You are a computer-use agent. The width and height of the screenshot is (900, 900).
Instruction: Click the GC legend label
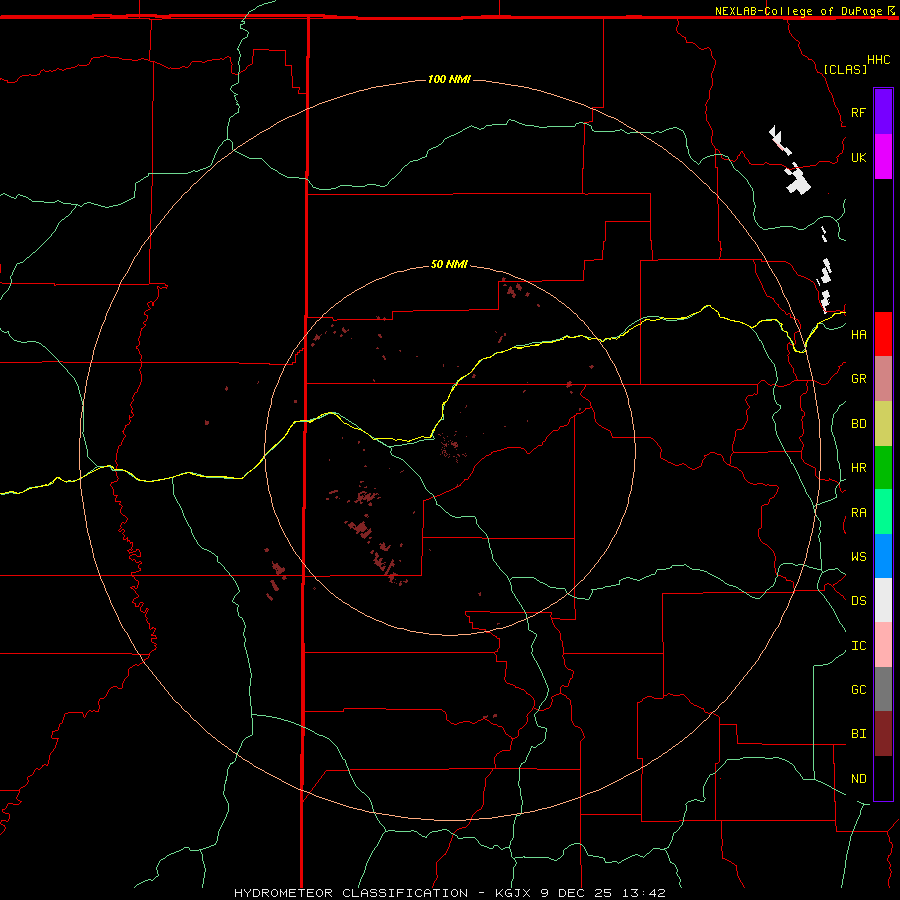point(858,689)
